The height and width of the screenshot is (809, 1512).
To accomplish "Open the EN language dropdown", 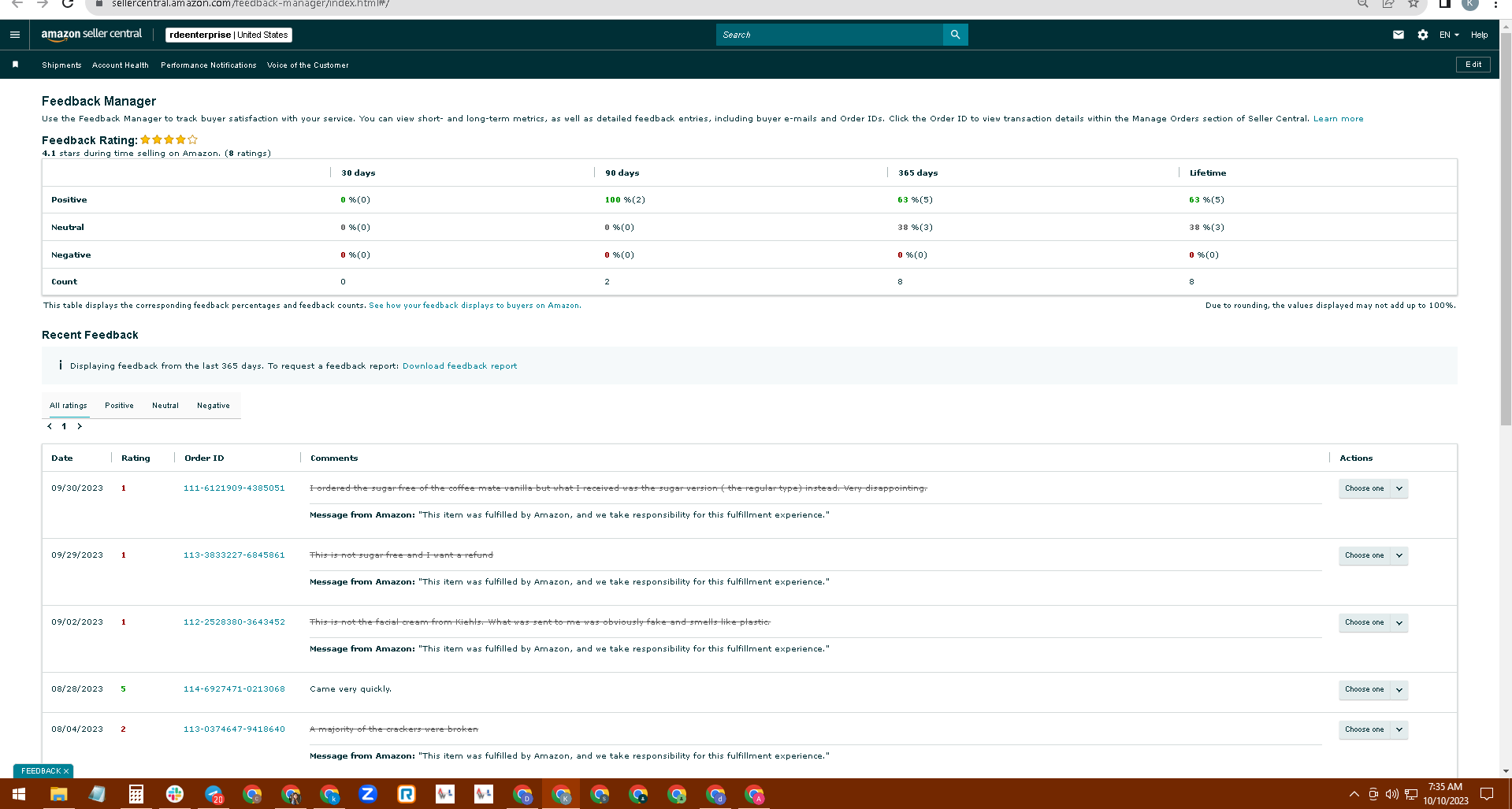I will point(1449,35).
